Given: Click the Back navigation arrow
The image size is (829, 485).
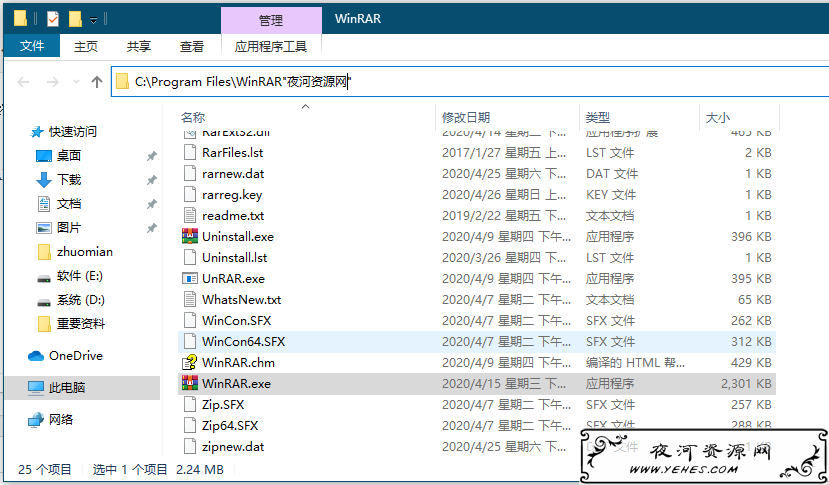Looking at the screenshot, I should click(x=23, y=82).
